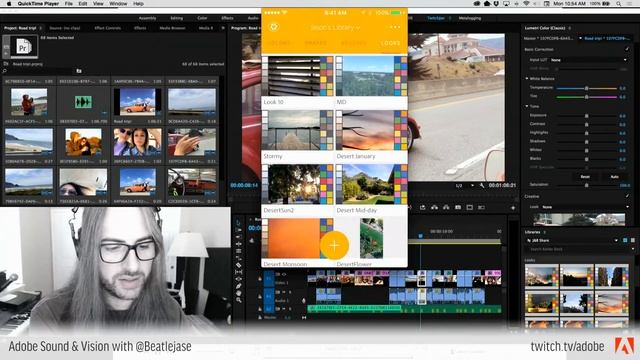Screen dimensions: 640x360
Task: Open button editor plus in program monitor
Action: point(513,208)
